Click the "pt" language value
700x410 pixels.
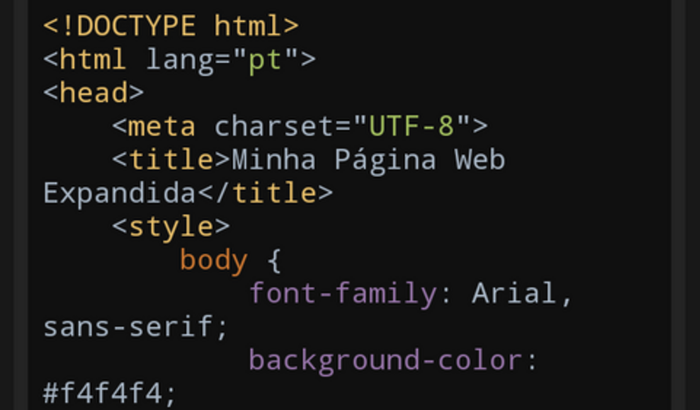pyautogui.click(x=266, y=59)
